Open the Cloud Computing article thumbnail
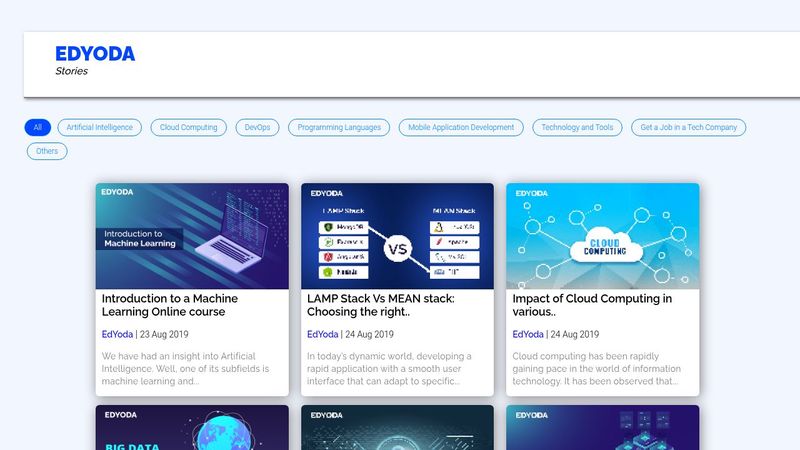Image resolution: width=800 pixels, height=450 pixels. point(602,236)
